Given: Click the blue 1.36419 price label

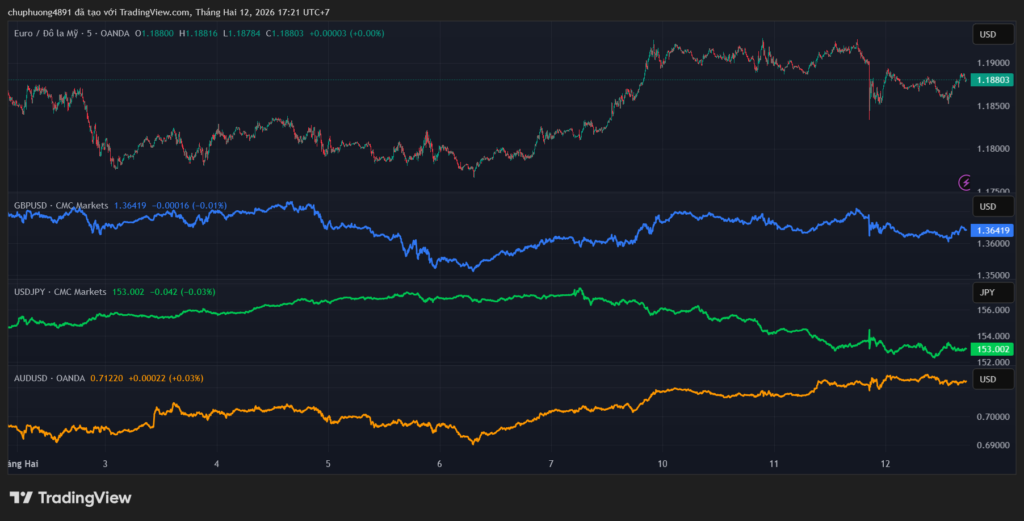Looking at the screenshot, I should pyautogui.click(x=993, y=230).
